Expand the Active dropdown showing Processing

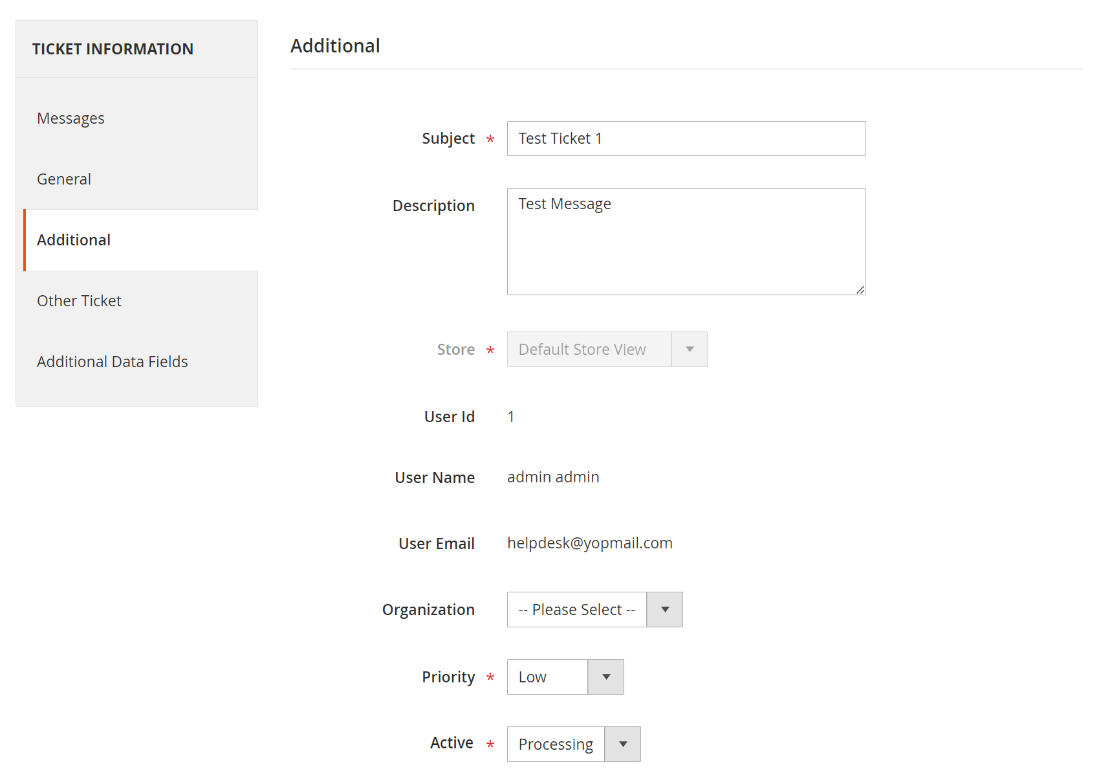(x=573, y=744)
